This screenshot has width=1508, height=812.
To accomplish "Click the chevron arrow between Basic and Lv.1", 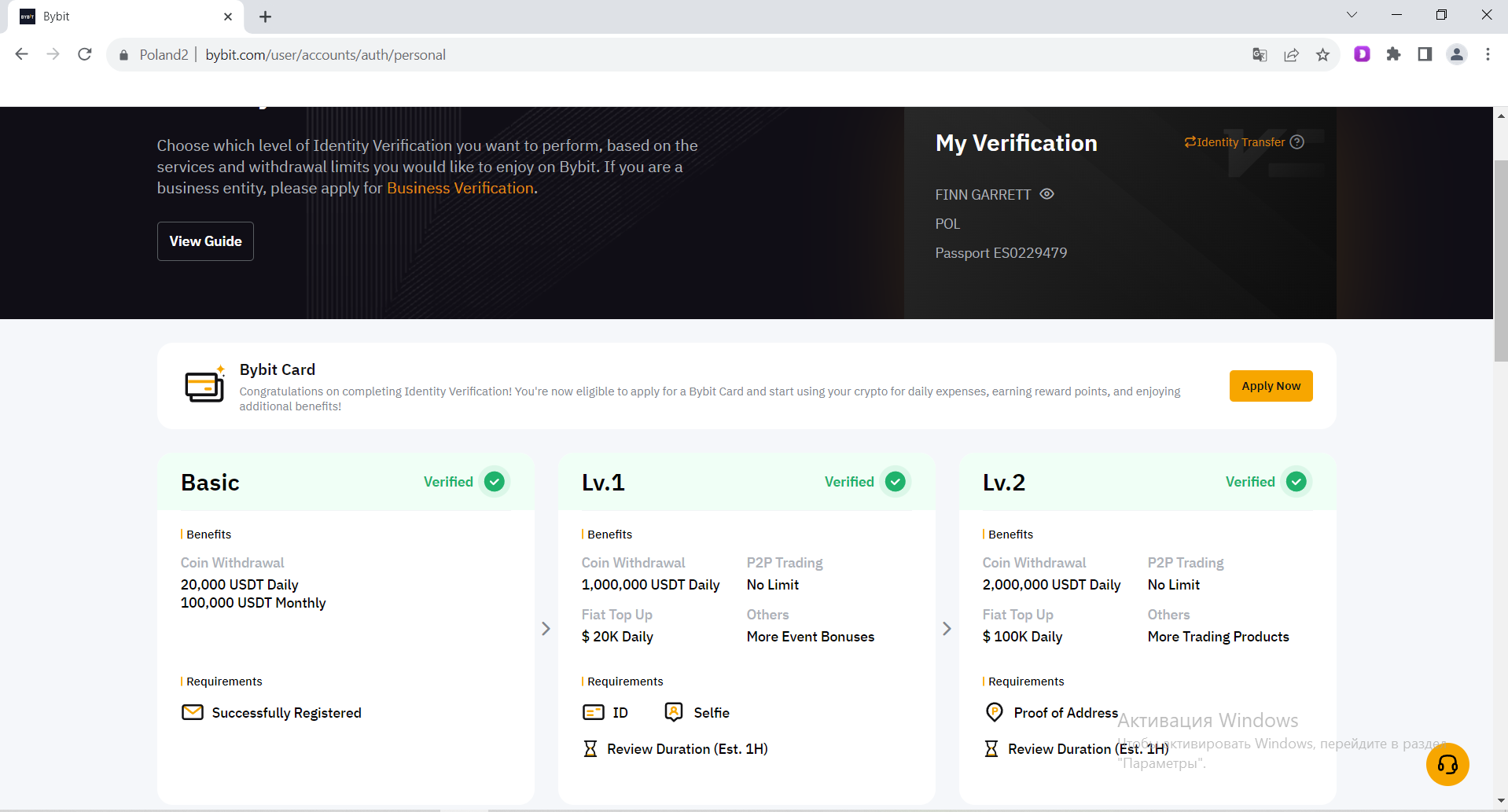I will click(x=546, y=629).
